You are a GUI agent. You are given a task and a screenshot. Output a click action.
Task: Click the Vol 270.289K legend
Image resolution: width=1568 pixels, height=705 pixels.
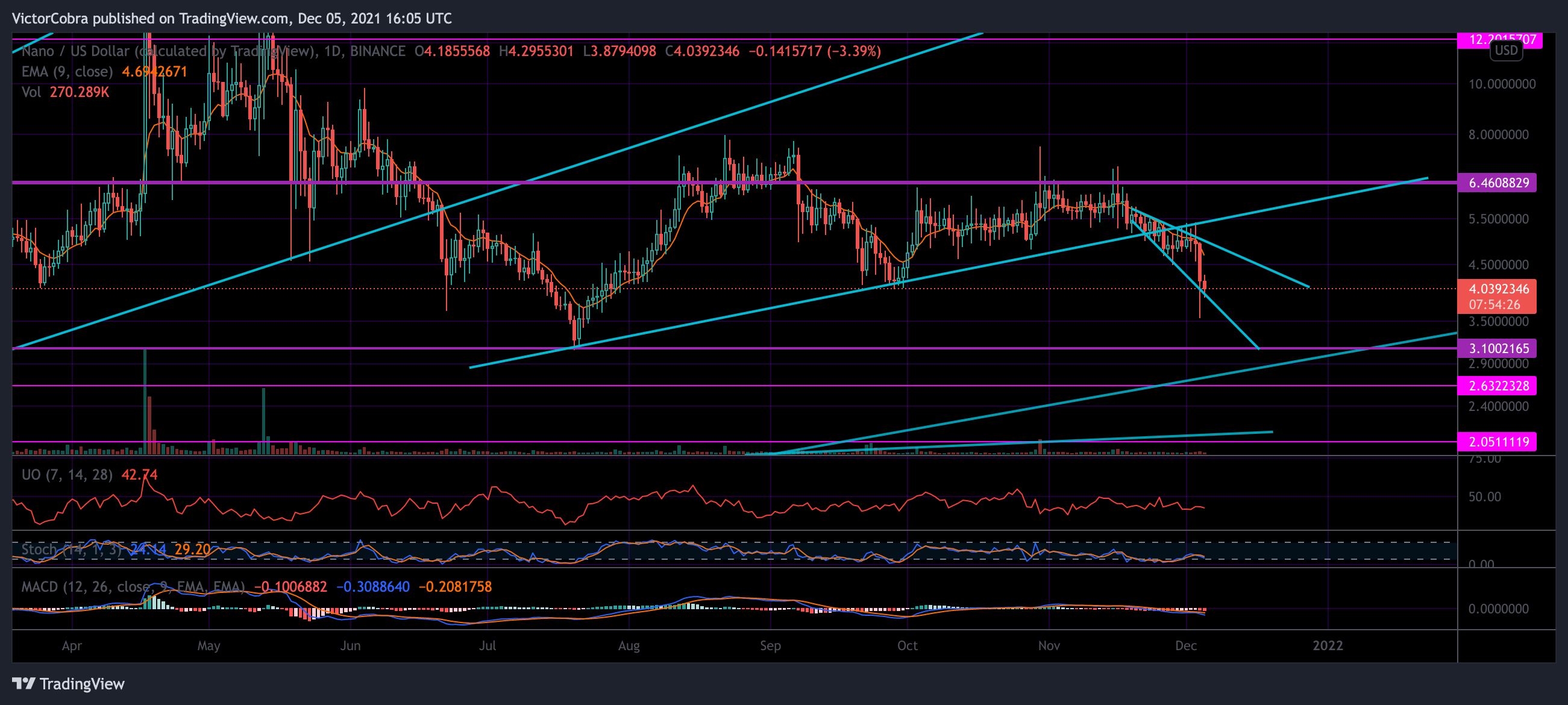point(65,92)
